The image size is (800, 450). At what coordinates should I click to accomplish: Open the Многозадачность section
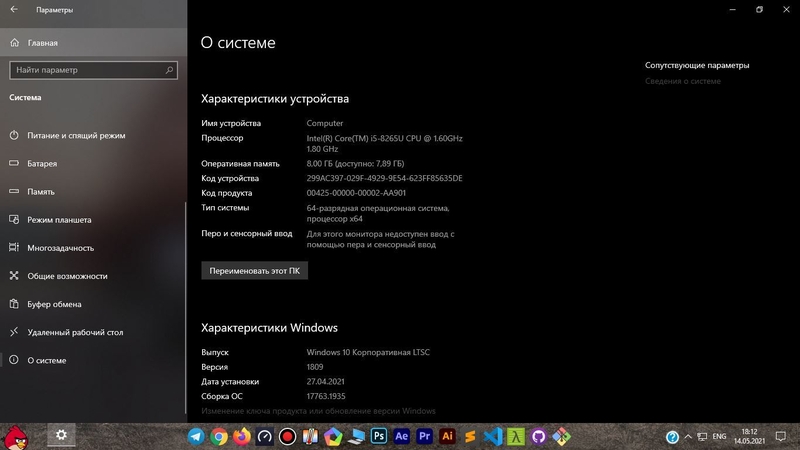tap(93, 247)
